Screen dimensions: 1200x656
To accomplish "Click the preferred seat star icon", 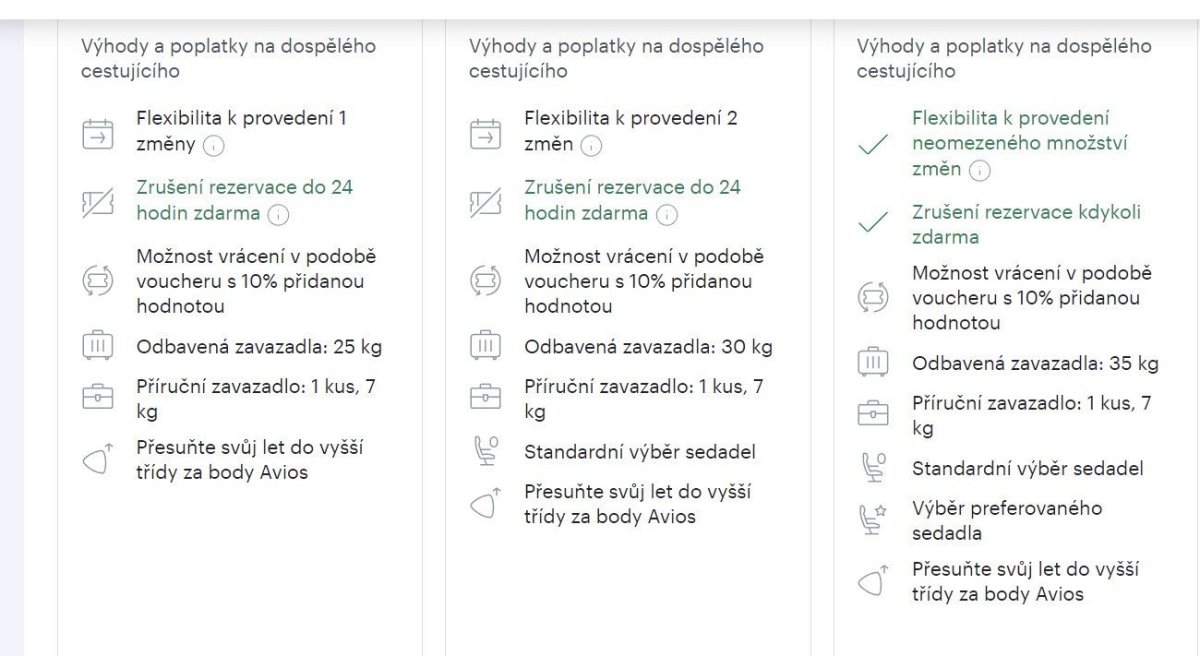I will pyautogui.click(x=873, y=519).
